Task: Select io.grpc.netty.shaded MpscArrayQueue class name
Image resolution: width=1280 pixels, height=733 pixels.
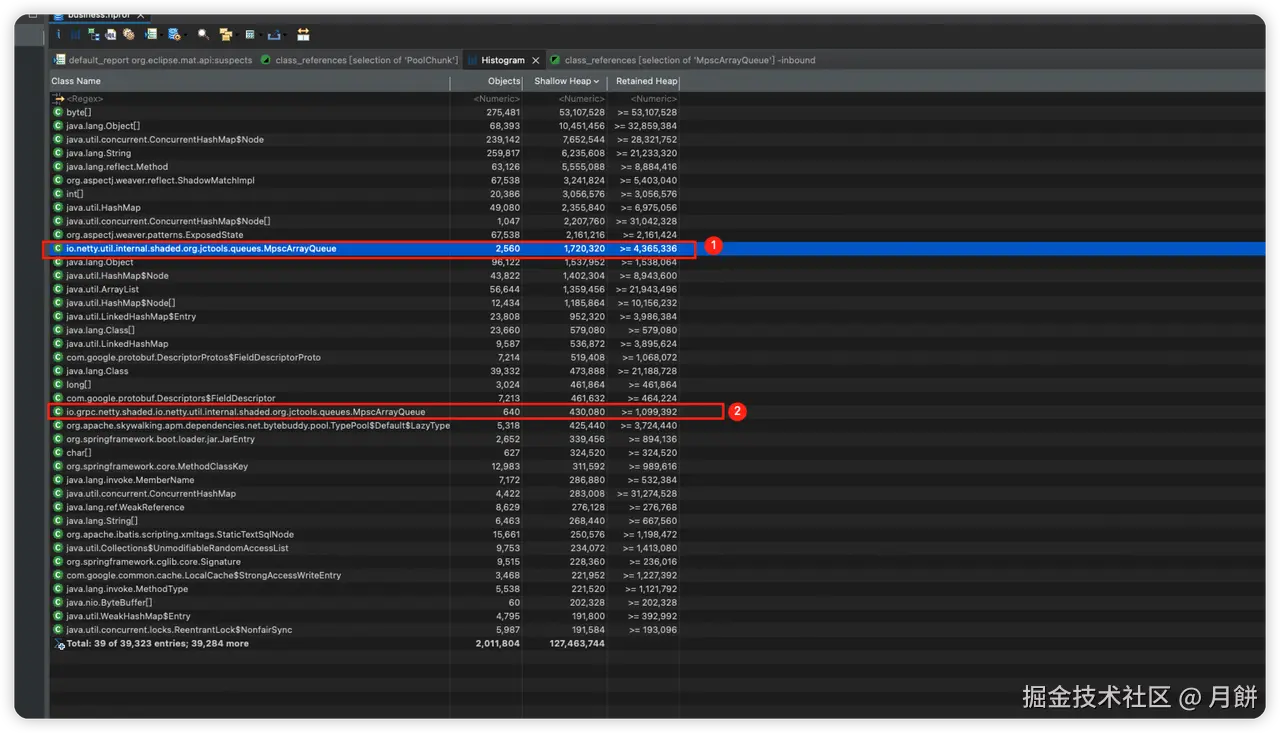Action: click(246, 412)
